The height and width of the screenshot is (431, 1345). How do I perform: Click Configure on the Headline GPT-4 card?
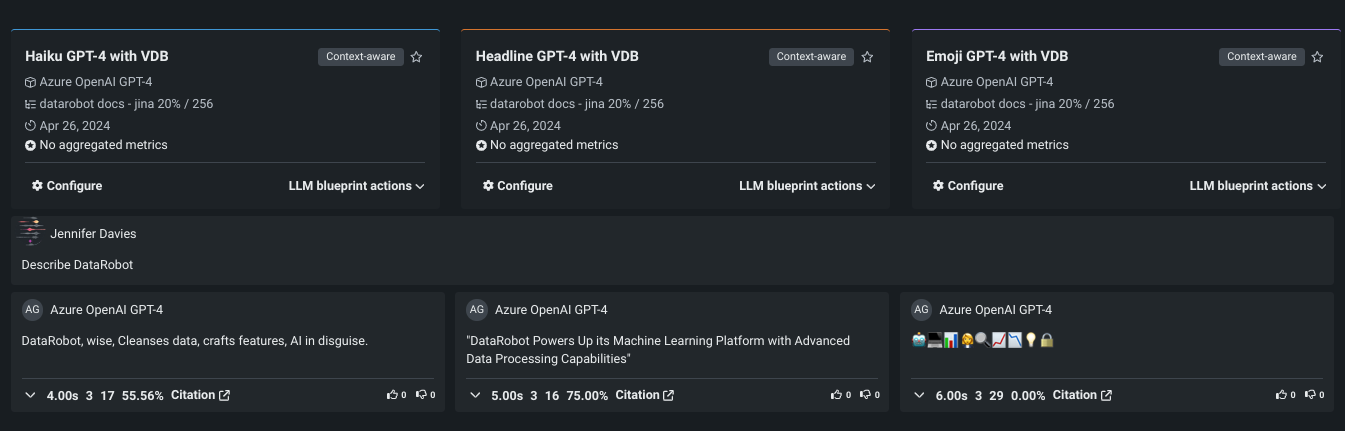[x=517, y=186]
